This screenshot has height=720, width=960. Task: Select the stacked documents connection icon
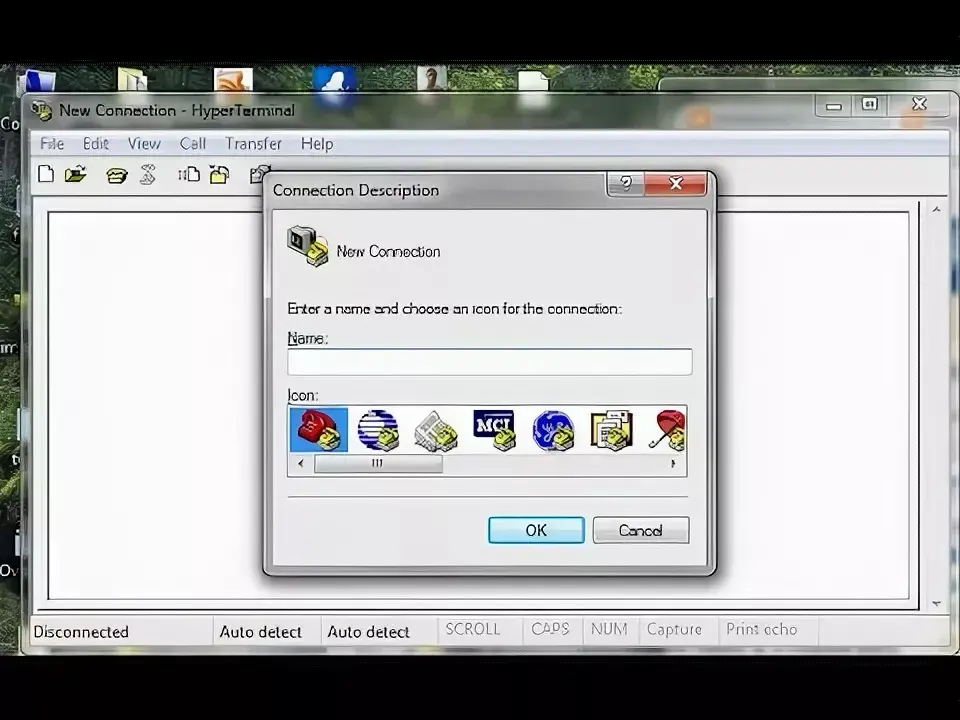(x=611, y=430)
